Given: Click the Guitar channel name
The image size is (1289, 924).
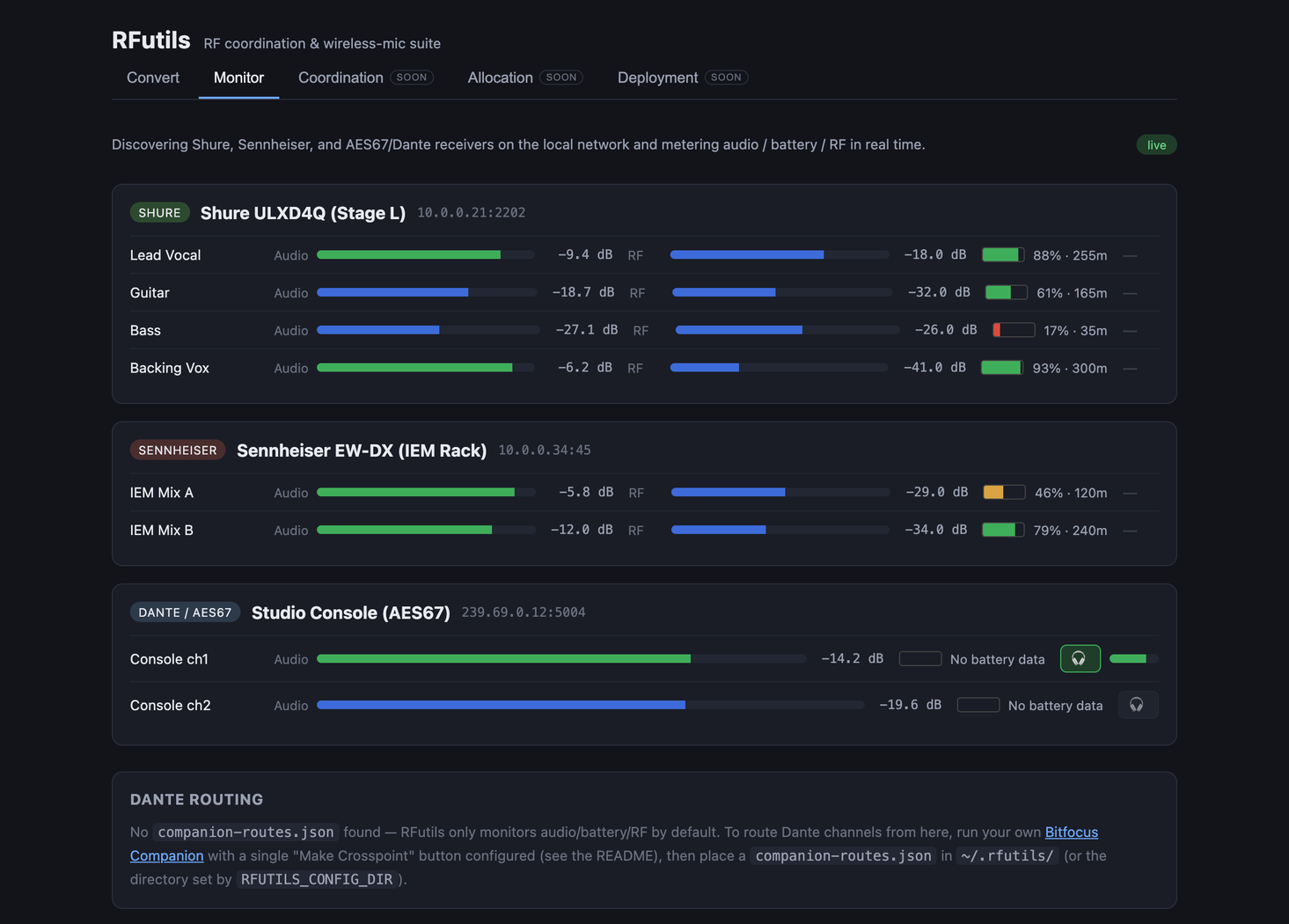Looking at the screenshot, I should click(150, 292).
